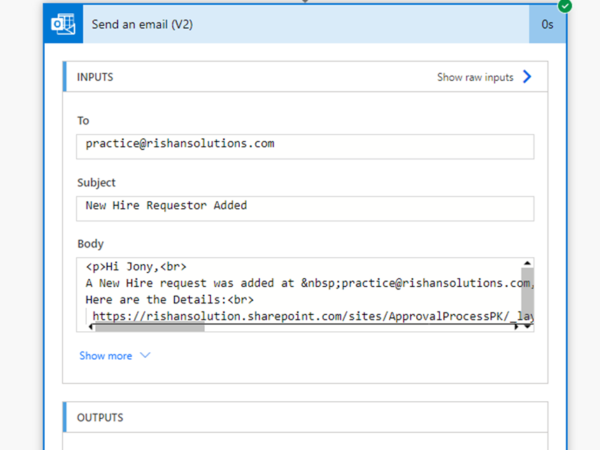
Task: Click the 0s duration badge
Action: pyautogui.click(x=549, y=23)
